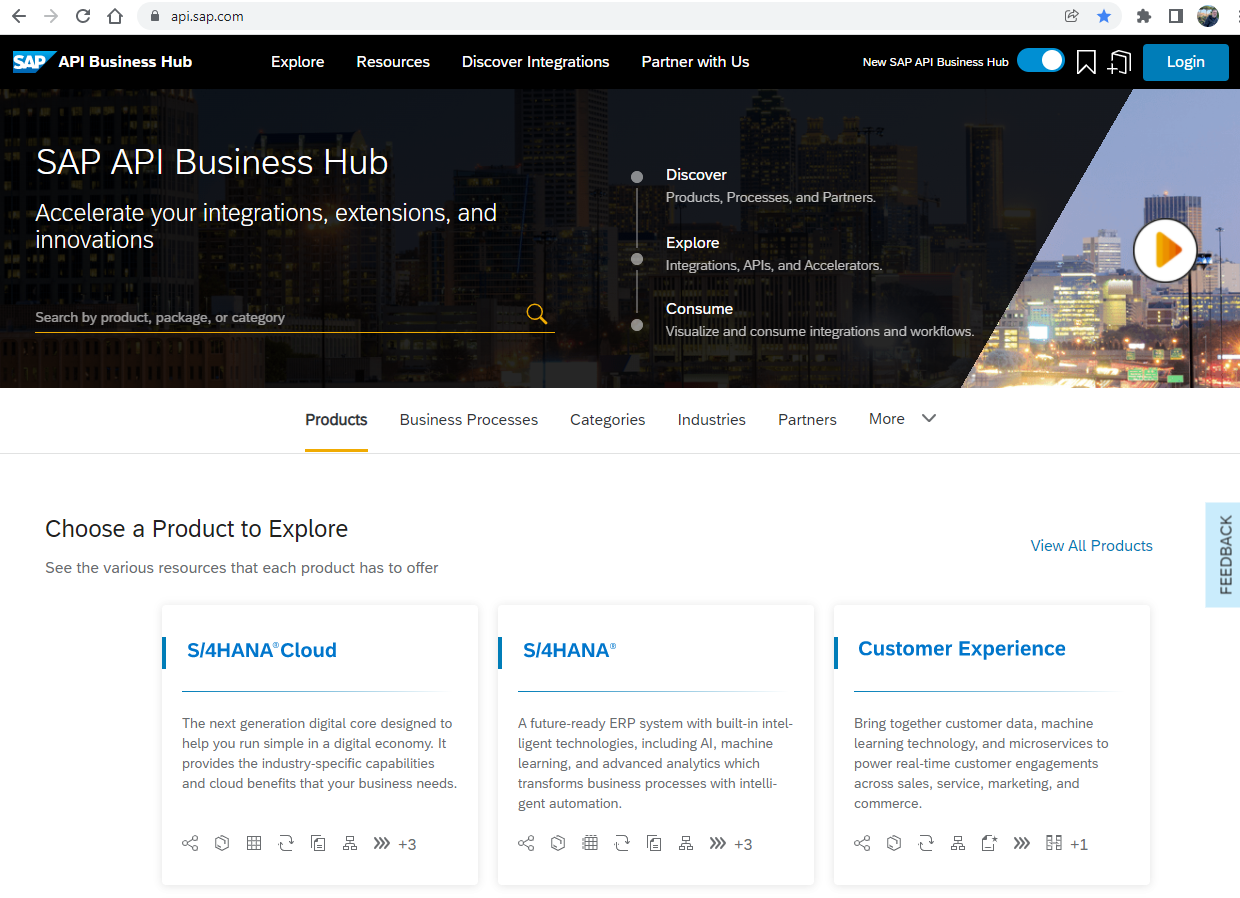Click the browser home button
The width and height of the screenshot is (1240, 898).
(x=115, y=16)
